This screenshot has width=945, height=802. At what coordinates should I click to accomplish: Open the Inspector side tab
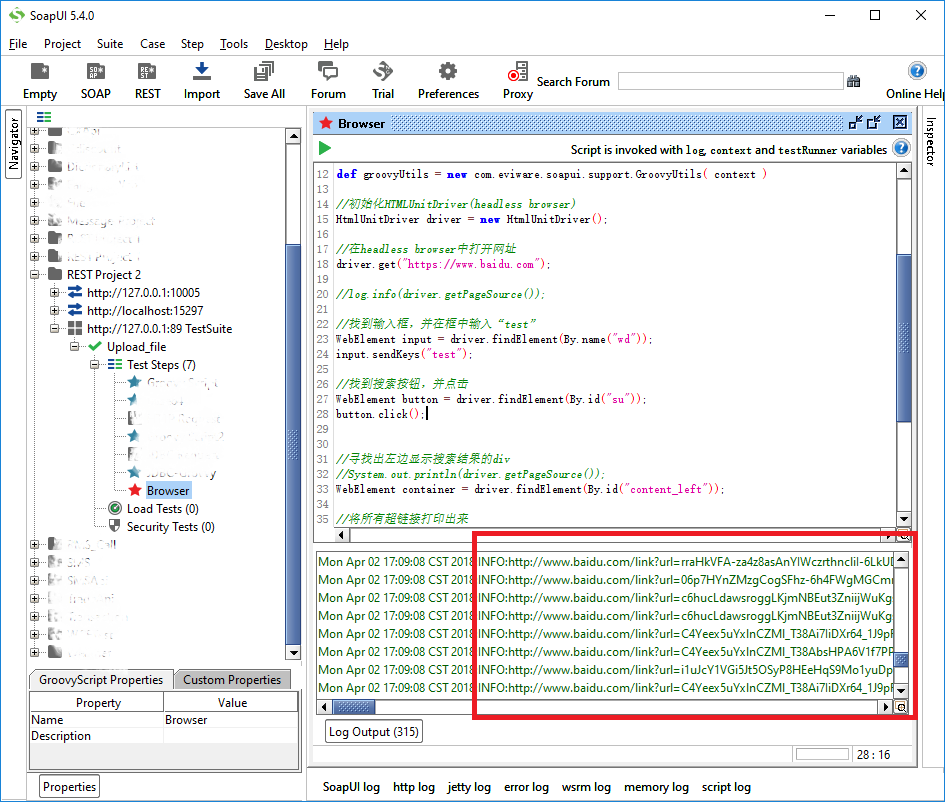tap(931, 142)
